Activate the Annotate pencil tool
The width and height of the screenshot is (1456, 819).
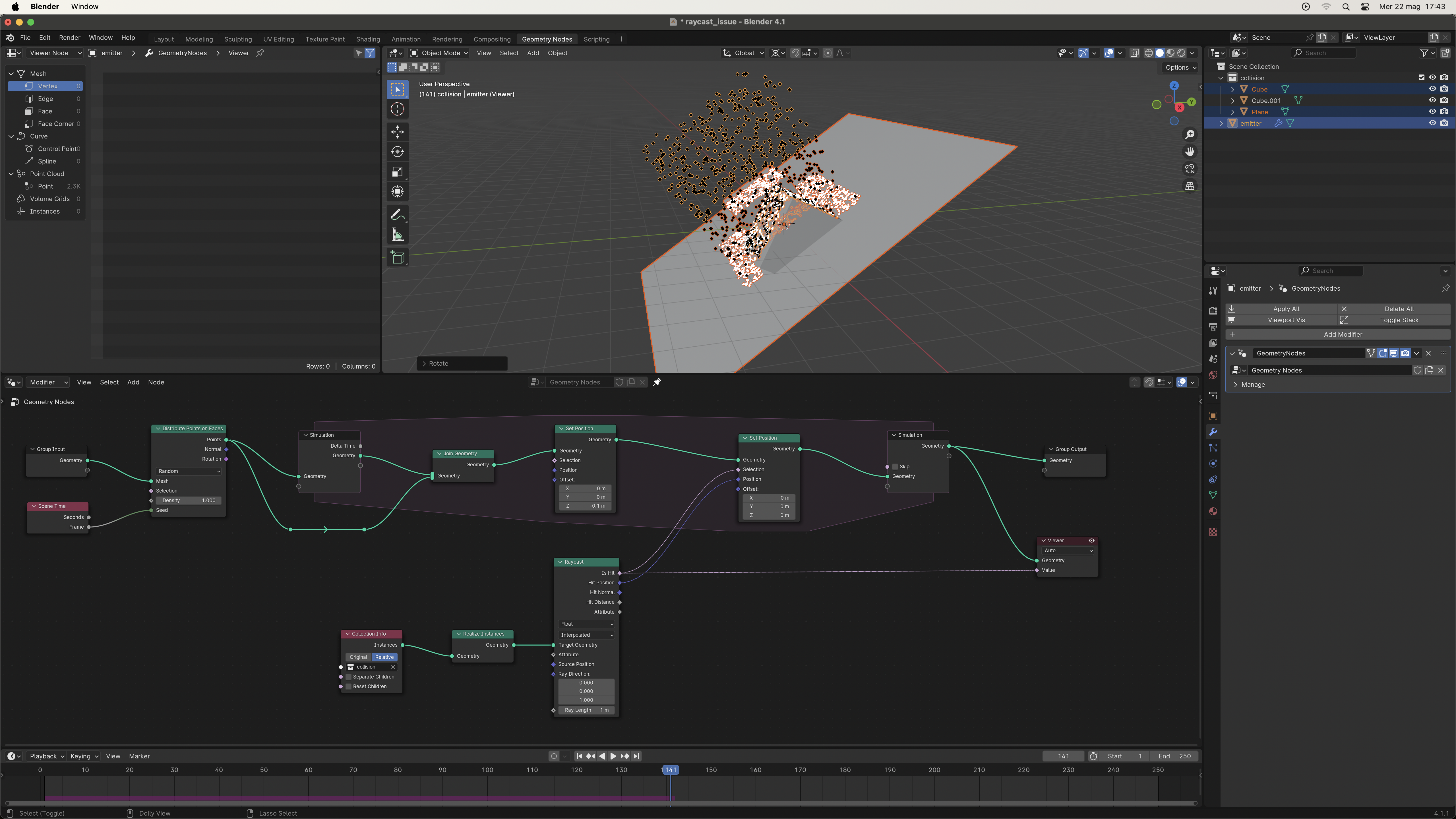pyautogui.click(x=397, y=215)
